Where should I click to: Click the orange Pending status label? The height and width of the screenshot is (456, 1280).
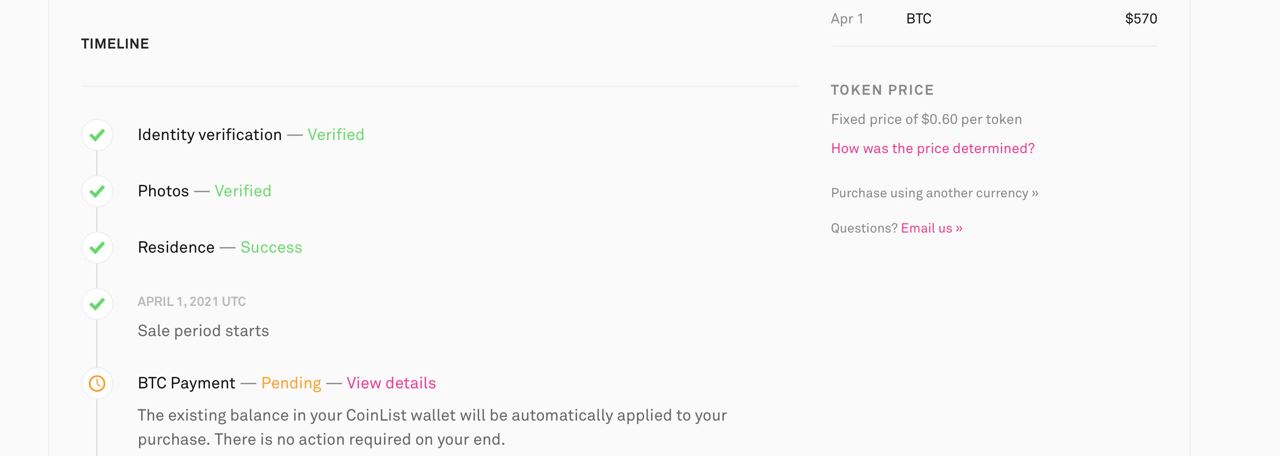coord(291,383)
